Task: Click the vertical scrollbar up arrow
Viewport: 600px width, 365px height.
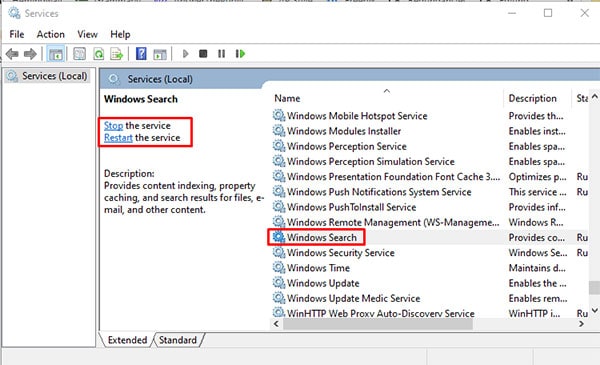Action: tap(594, 97)
